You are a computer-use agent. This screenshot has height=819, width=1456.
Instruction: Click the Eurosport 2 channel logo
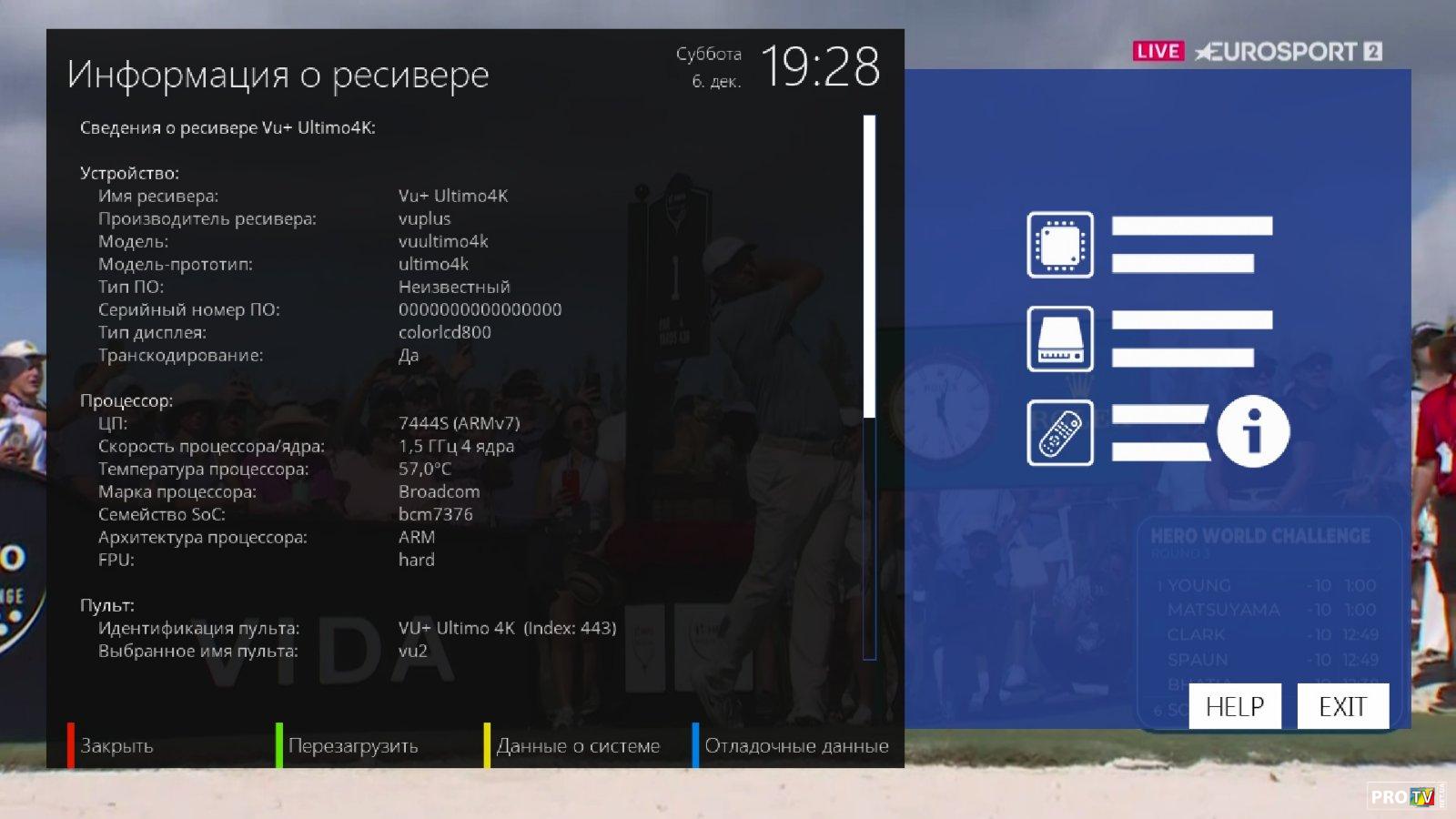(1288, 52)
